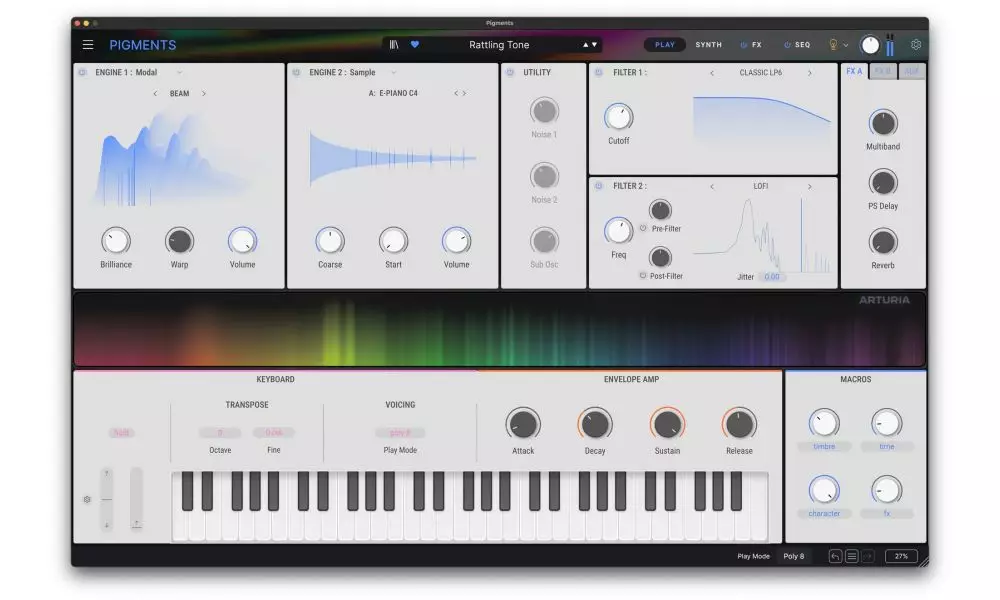Enable the Pre-Filter power switch
Image resolution: width=1000 pixels, height=600 pixels.
[x=643, y=228]
